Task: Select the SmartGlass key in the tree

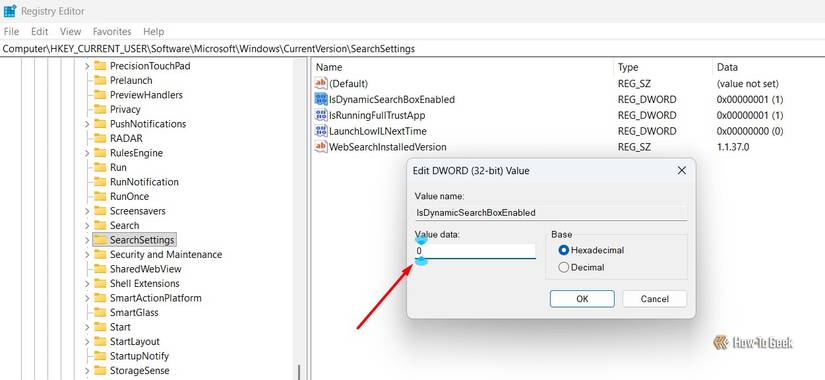Action: tap(134, 313)
